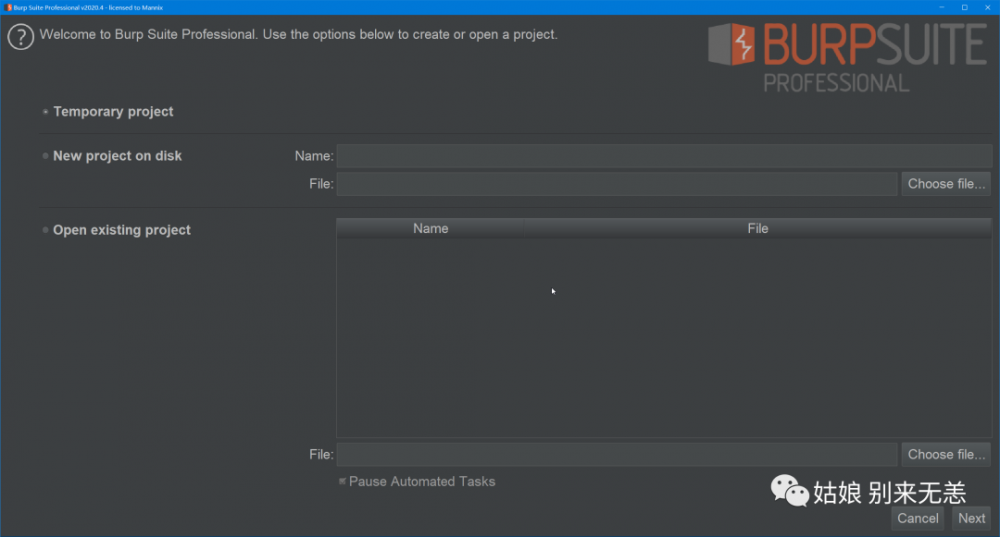Choose the New project on disk option

click(45, 156)
